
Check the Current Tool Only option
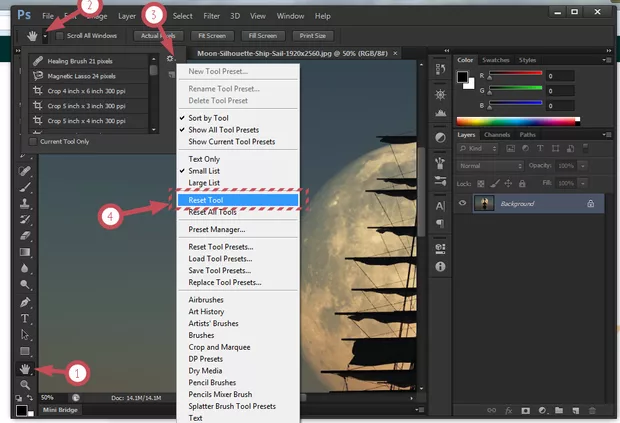32,142
